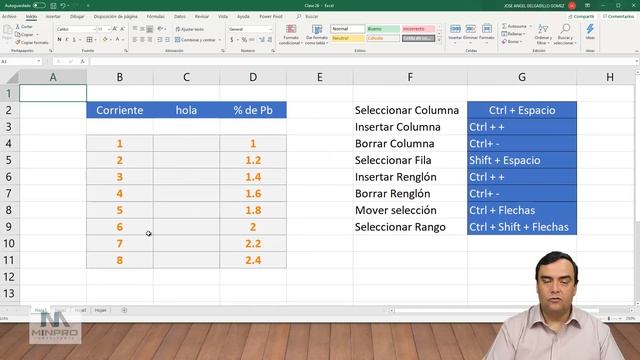
Task: Click the fill color bucket icon
Action: pyautogui.click(x=105, y=40)
